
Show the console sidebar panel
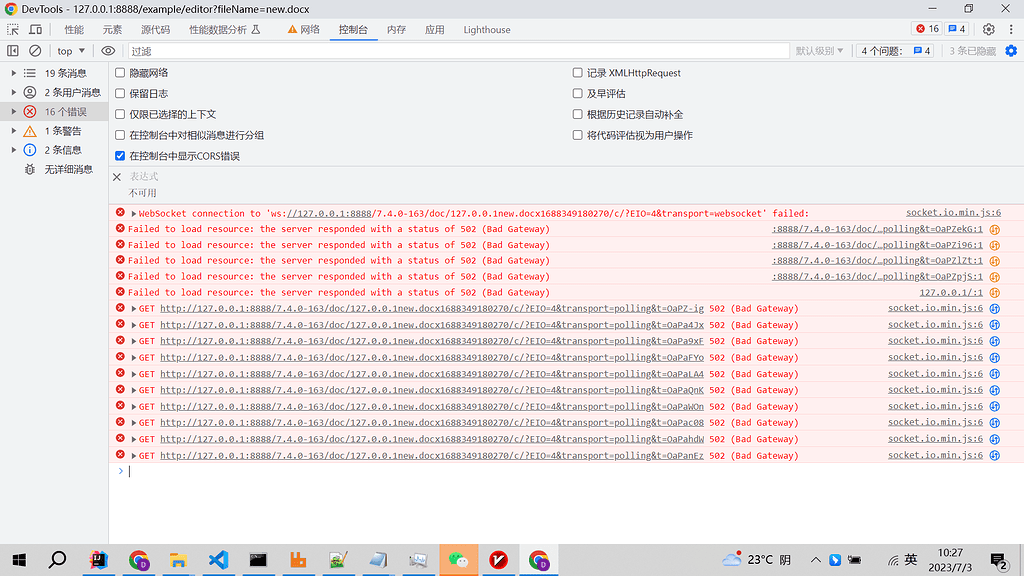pyautogui.click(x=14, y=50)
